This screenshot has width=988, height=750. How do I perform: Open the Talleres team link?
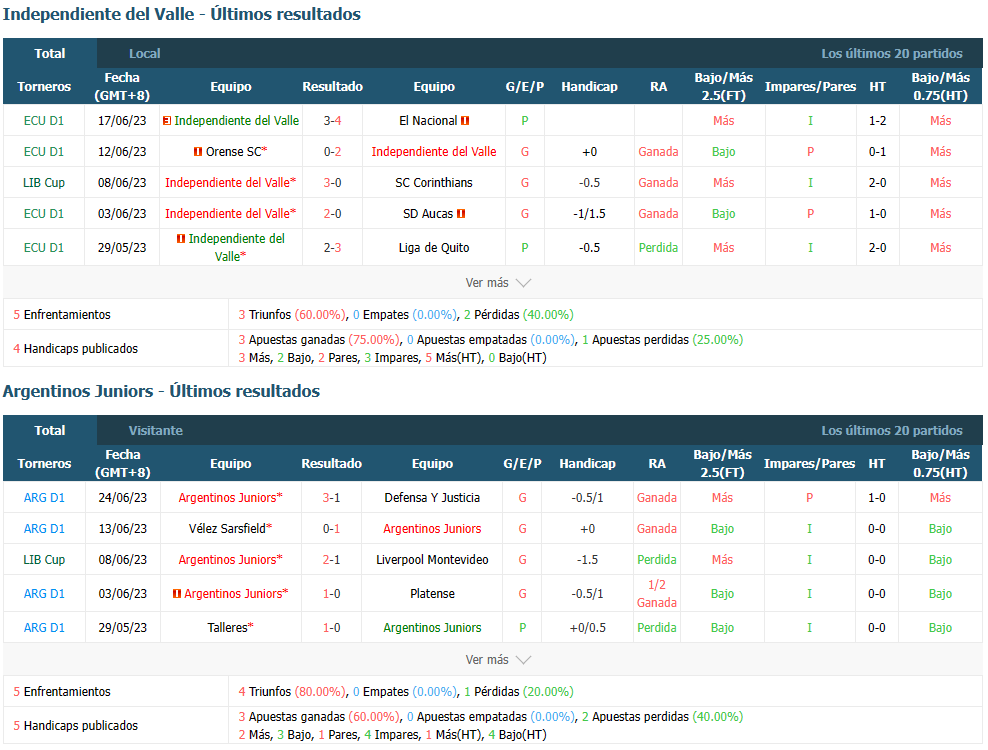[x=227, y=627]
